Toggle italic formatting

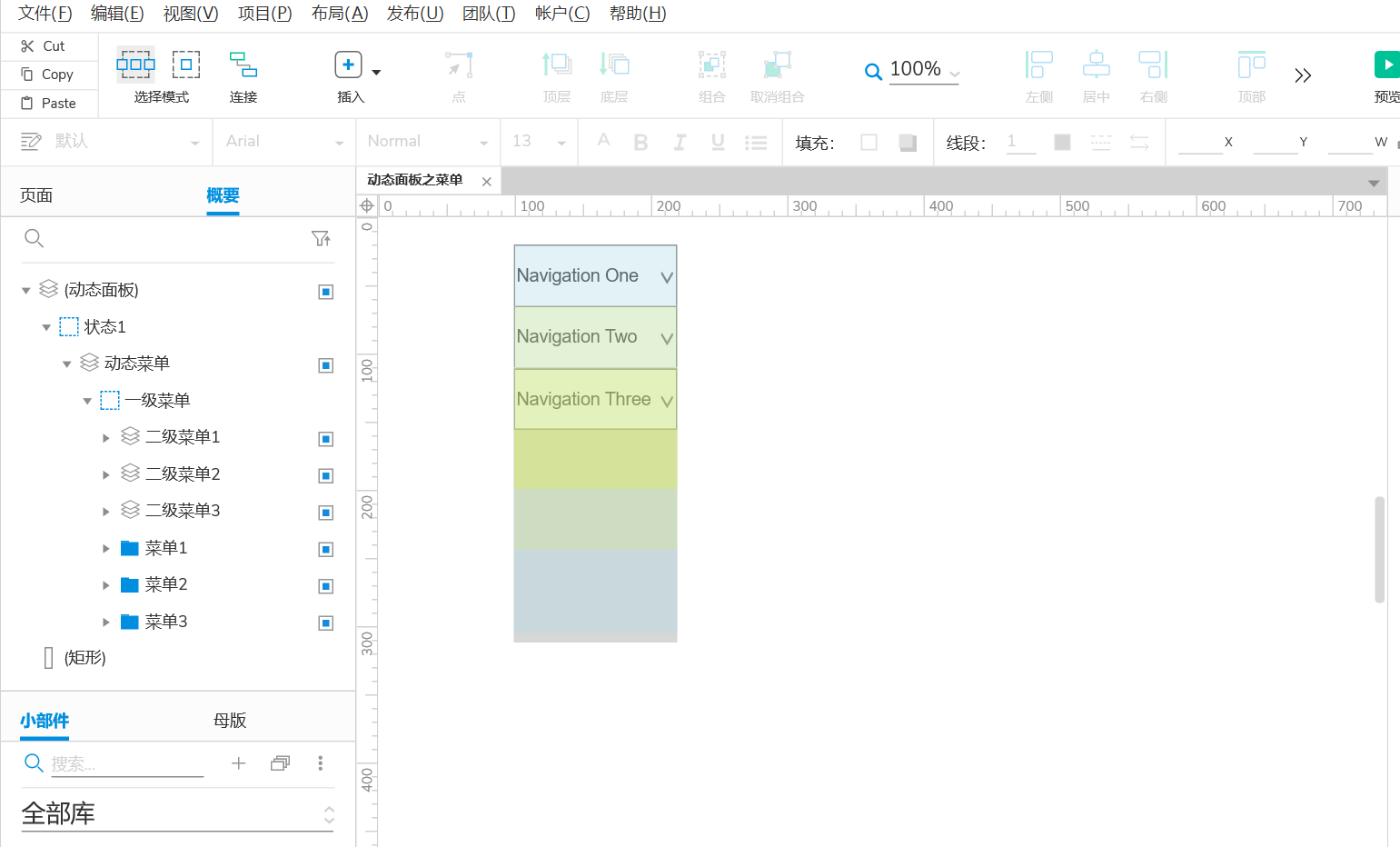tap(680, 143)
